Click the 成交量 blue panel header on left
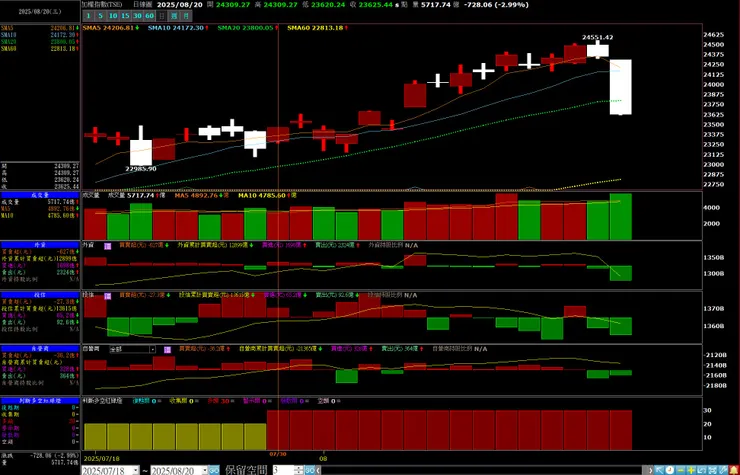 40,195
